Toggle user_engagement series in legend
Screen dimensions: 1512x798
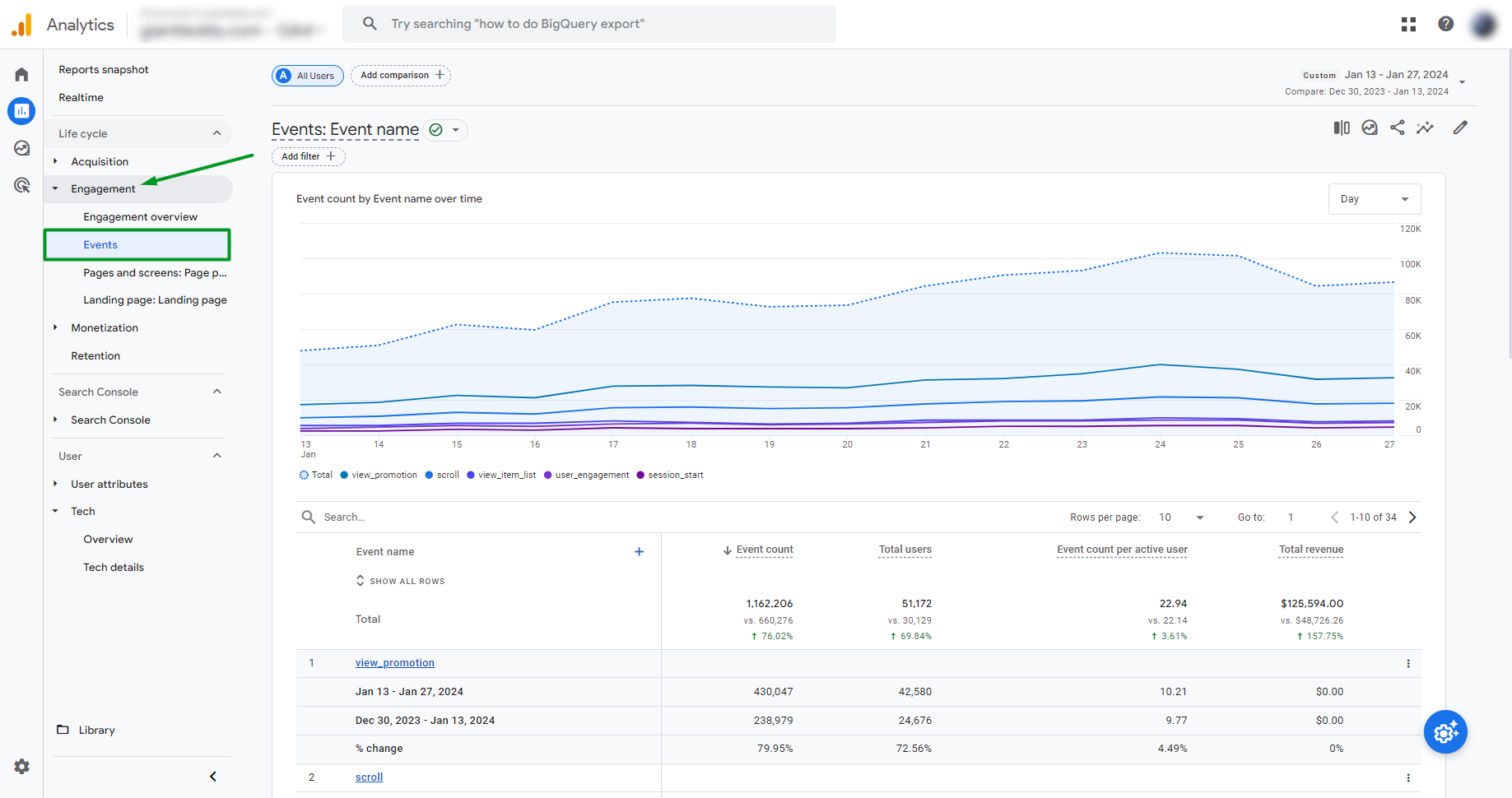click(587, 476)
